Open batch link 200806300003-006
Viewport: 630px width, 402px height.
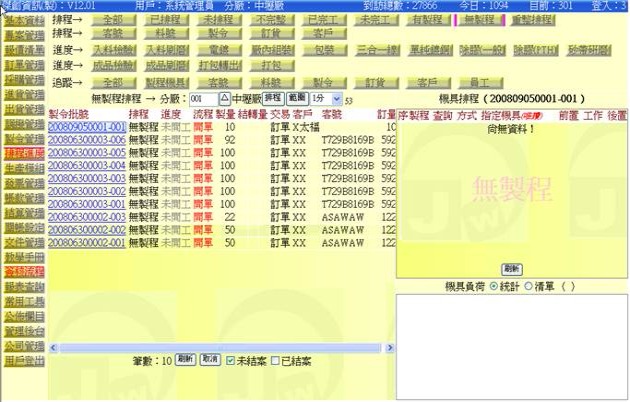(x=87, y=141)
